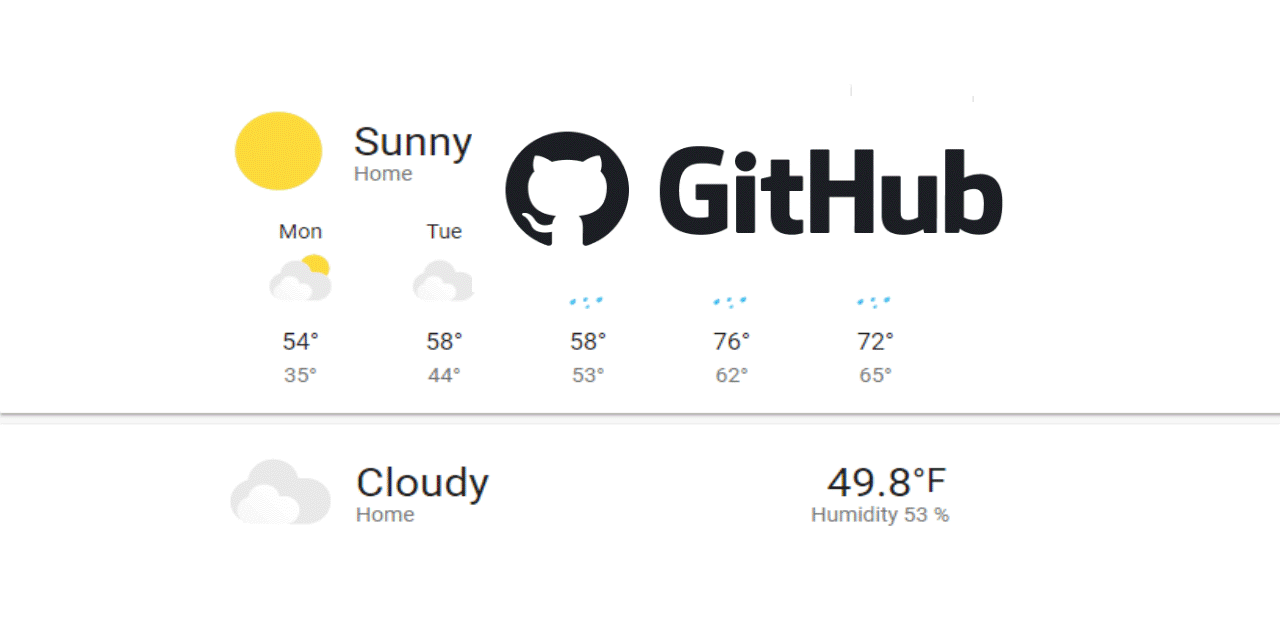The width and height of the screenshot is (1280, 640).
Task: Select the Mon forecast day label
Action: [x=300, y=232]
